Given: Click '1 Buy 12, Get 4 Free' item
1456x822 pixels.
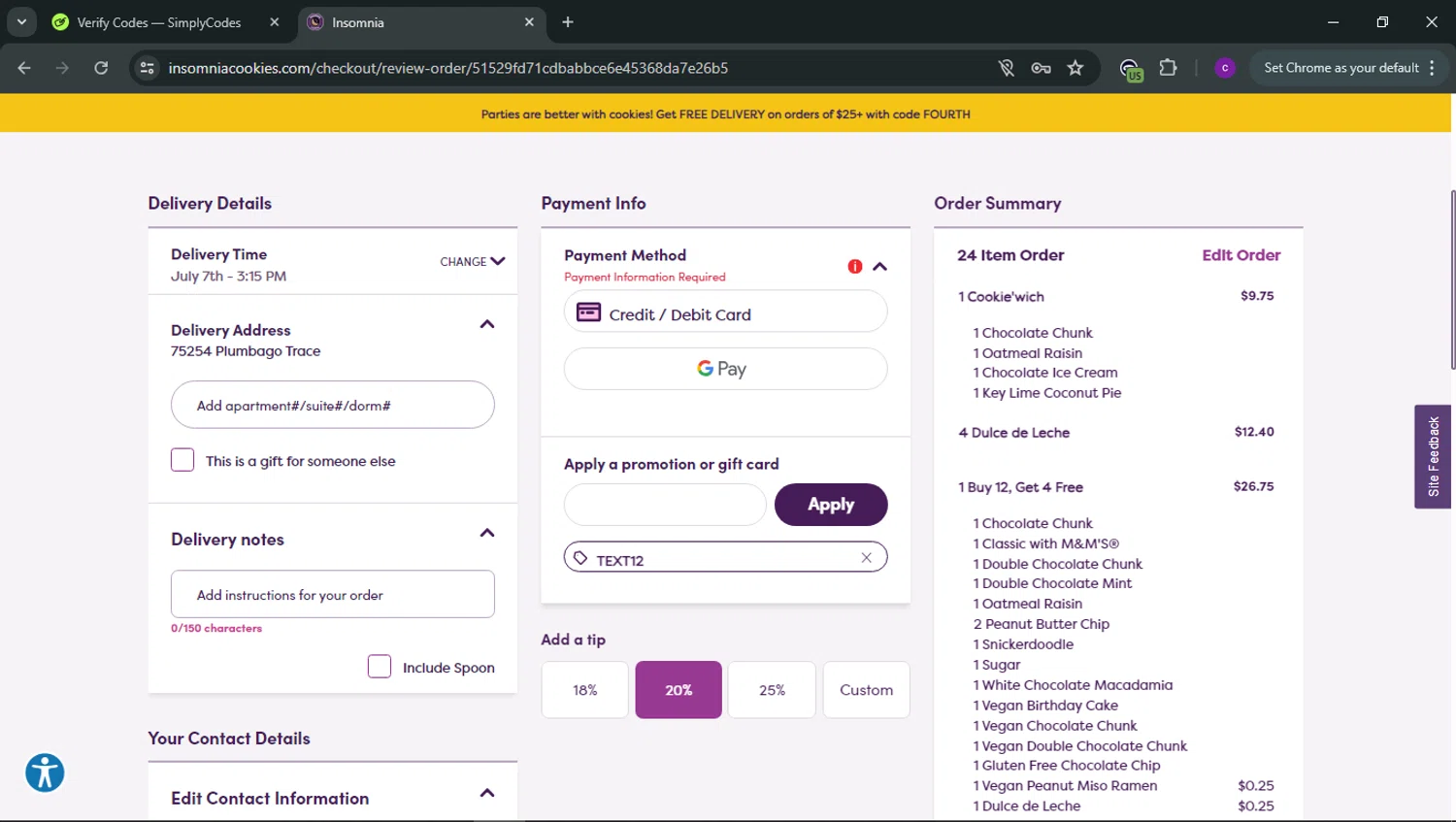Looking at the screenshot, I should tap(1020, 487).
